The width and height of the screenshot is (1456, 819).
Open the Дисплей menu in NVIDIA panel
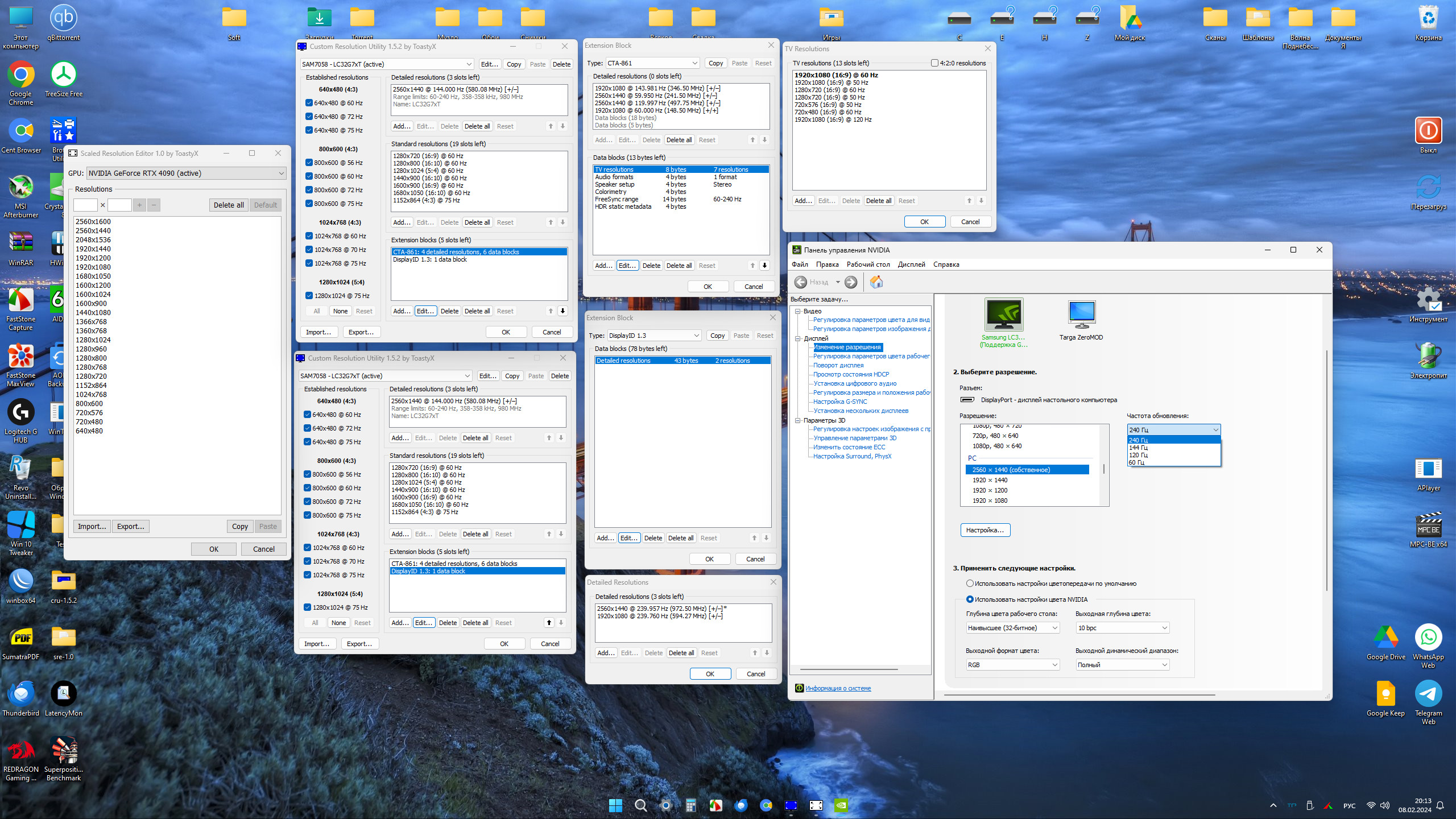coord(911,264)
